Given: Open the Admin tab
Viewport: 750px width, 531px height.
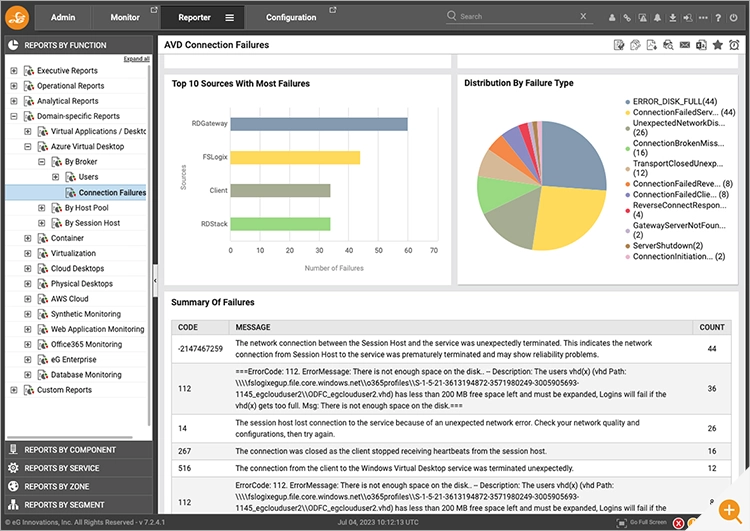Looking at the screenshot, I should [63, 17].
